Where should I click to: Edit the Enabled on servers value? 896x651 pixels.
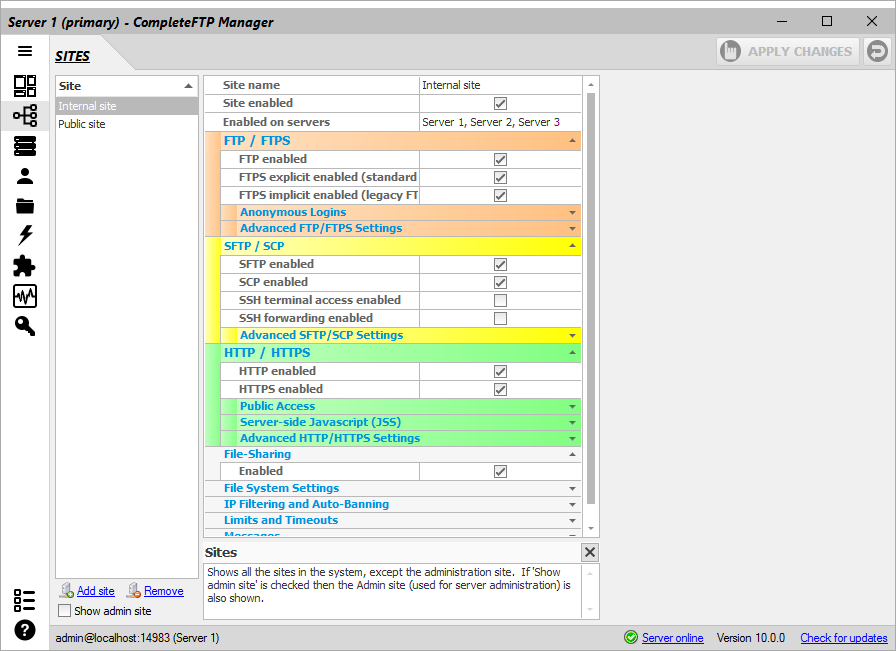(x=500, y=122)
